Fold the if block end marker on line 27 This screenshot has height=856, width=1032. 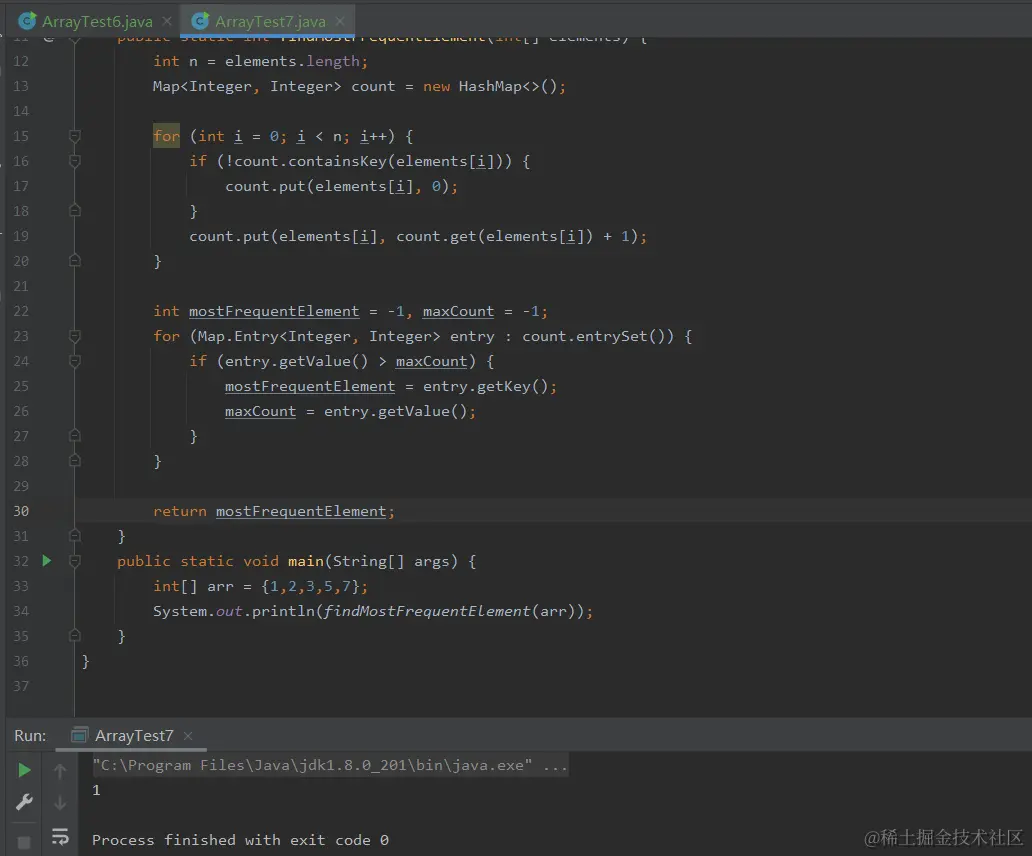point(74,436)
